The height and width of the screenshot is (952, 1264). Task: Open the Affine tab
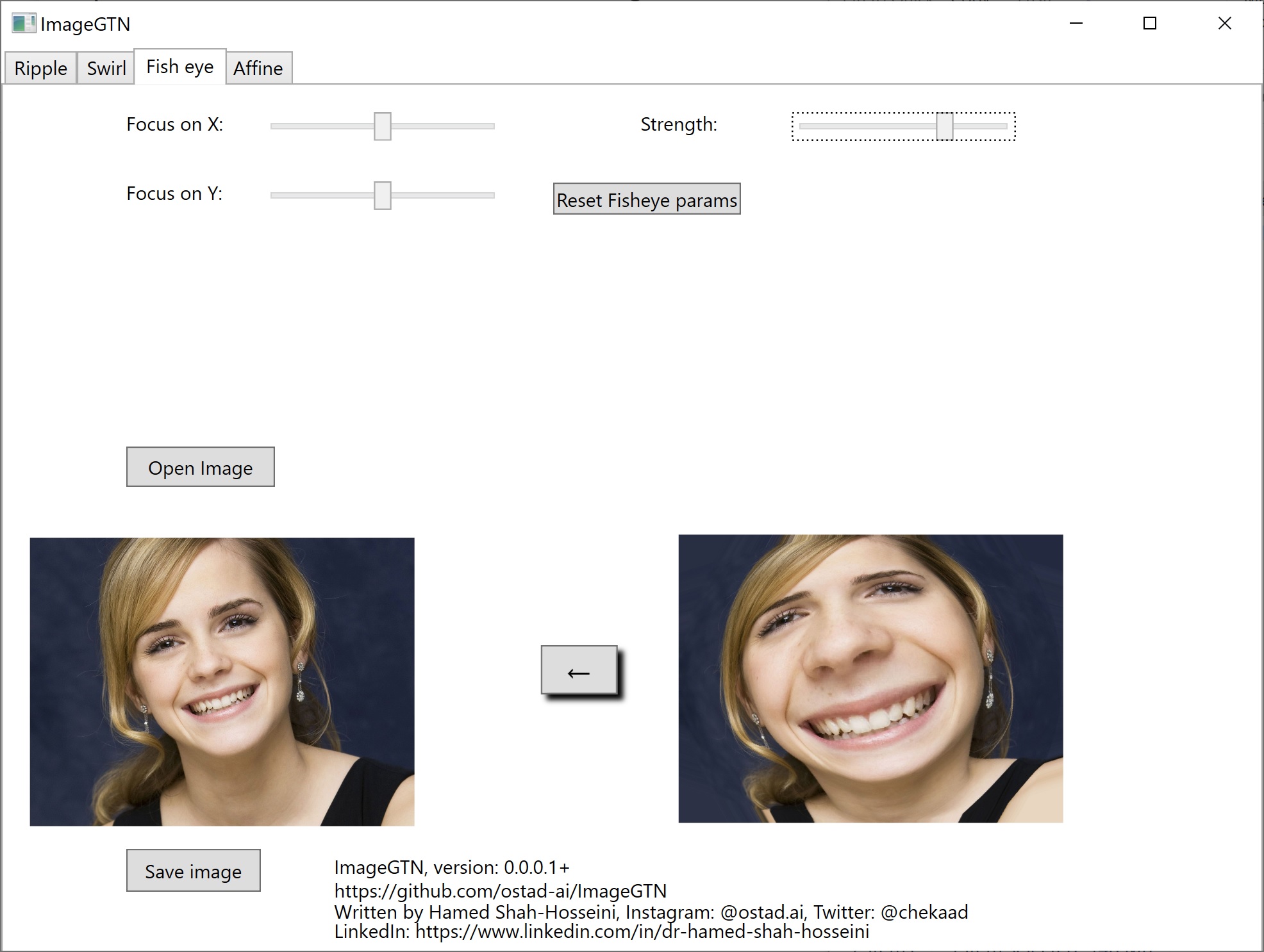point(258,68)
